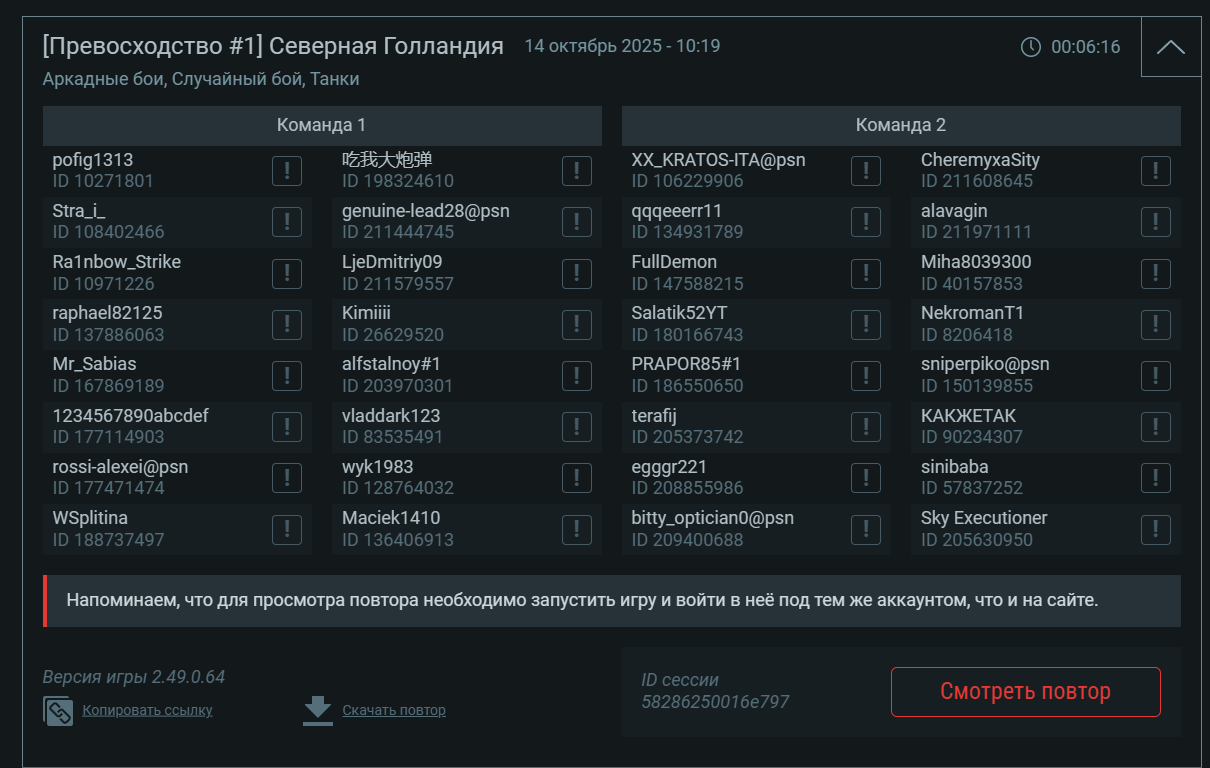Open the Копировать ссылку link
This screenshot has width=1210, height=768.
pos(147,711)
